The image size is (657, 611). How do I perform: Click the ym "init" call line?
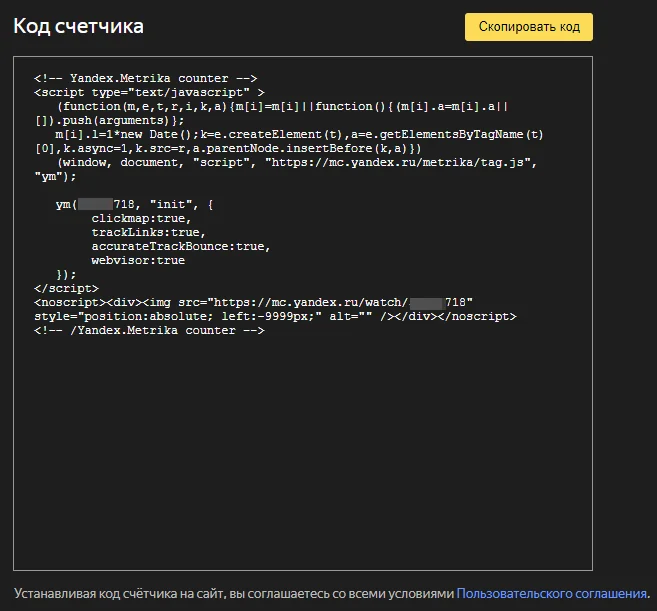tap(135, 205)
